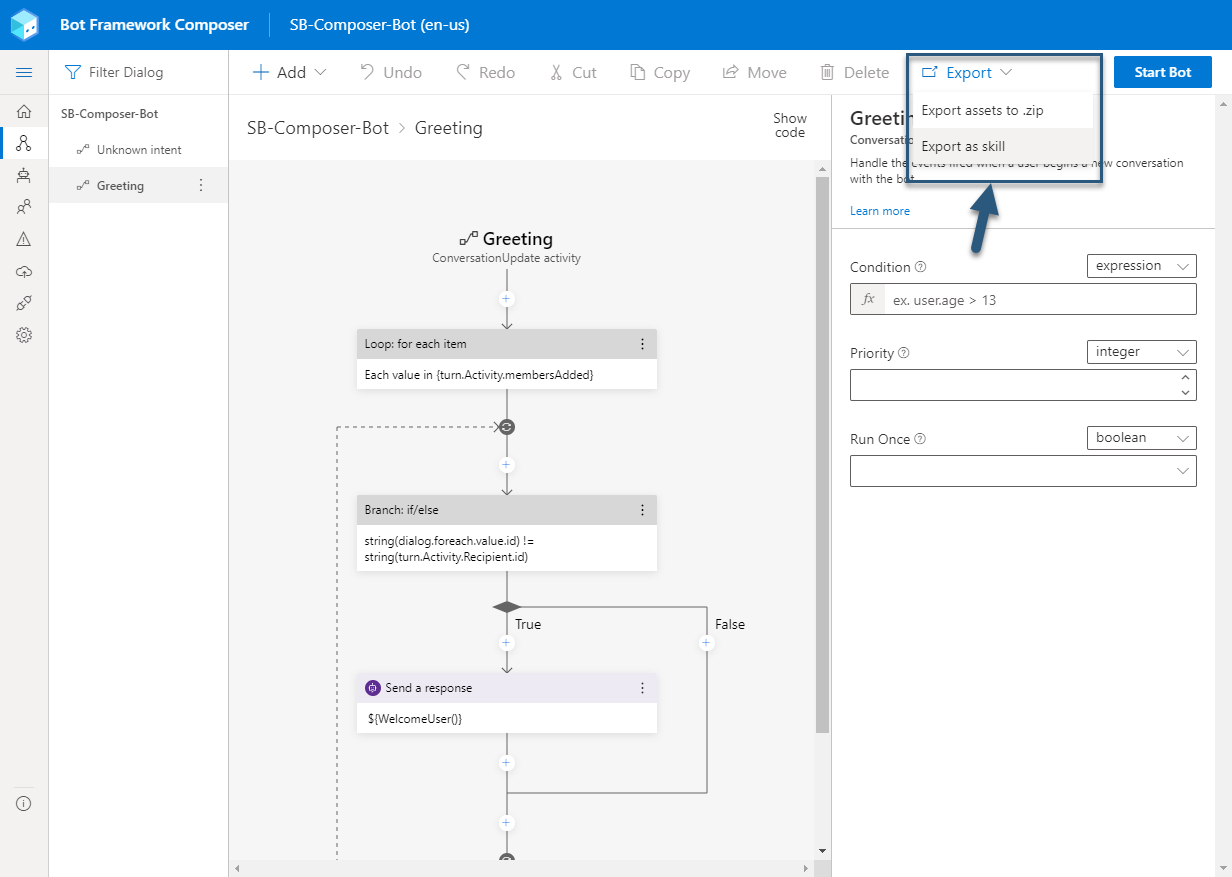Open the Branch: if/else more menu
The height and width of the screenshot is (877, 1232).
(x=642, y=510)
